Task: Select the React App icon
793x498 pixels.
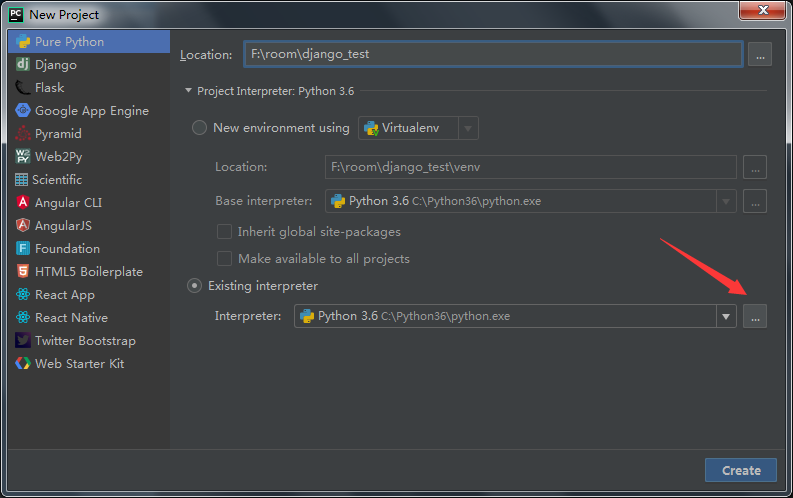Action: 23,294
